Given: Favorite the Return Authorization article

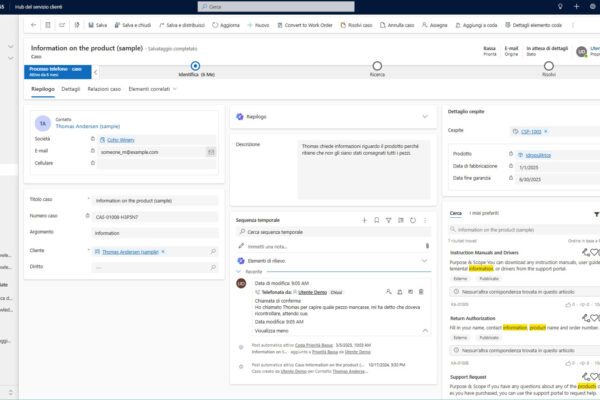Looking at the screenshot, I should (x=593, y=318).
